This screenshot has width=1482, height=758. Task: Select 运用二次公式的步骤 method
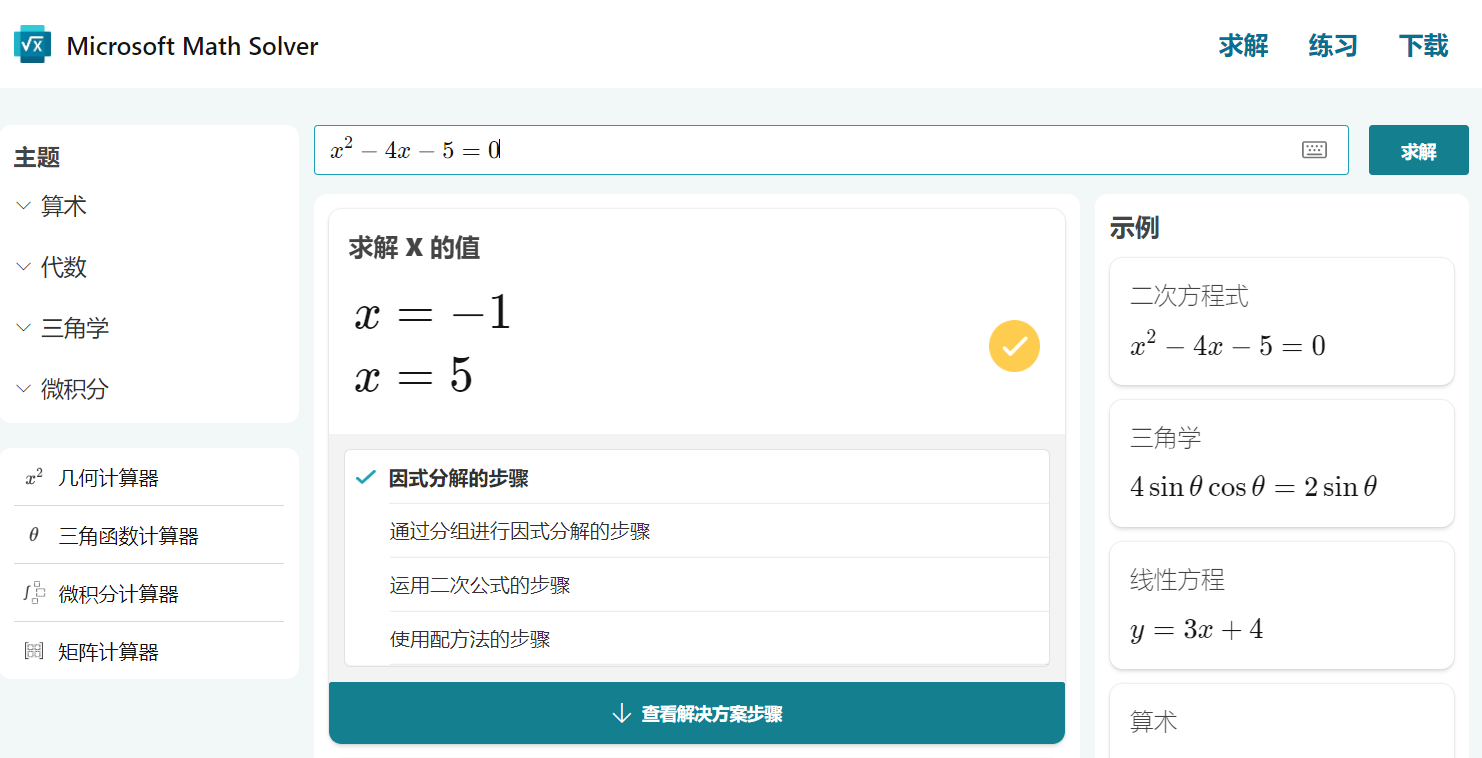click(719, 585)
